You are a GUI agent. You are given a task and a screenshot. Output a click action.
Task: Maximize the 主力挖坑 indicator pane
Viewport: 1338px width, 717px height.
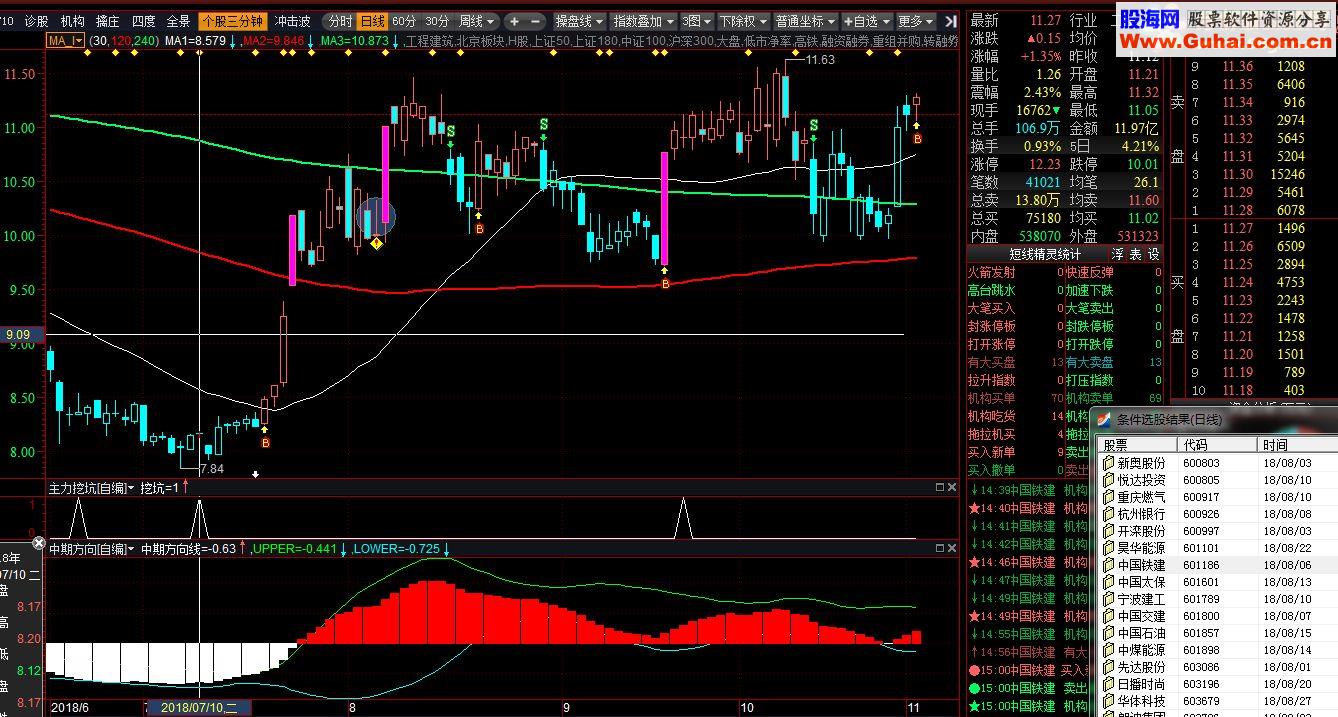[939, 487]
